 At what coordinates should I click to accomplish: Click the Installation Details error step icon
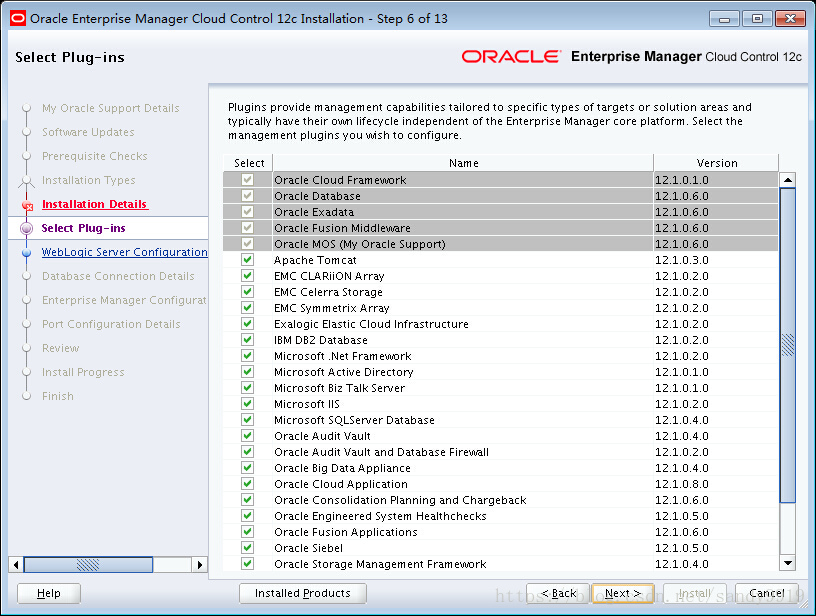point(27,206)
